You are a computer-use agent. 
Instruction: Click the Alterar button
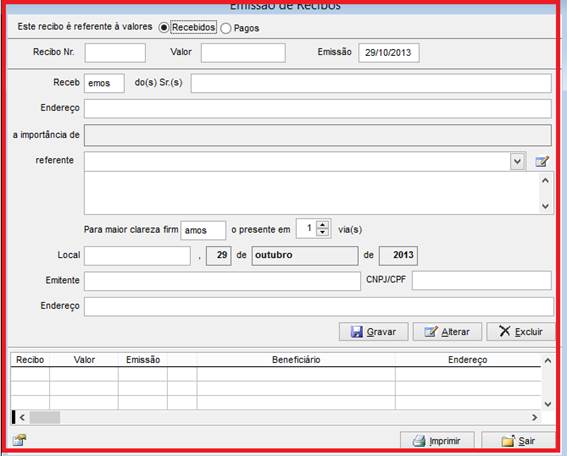[x=447, y=332]
